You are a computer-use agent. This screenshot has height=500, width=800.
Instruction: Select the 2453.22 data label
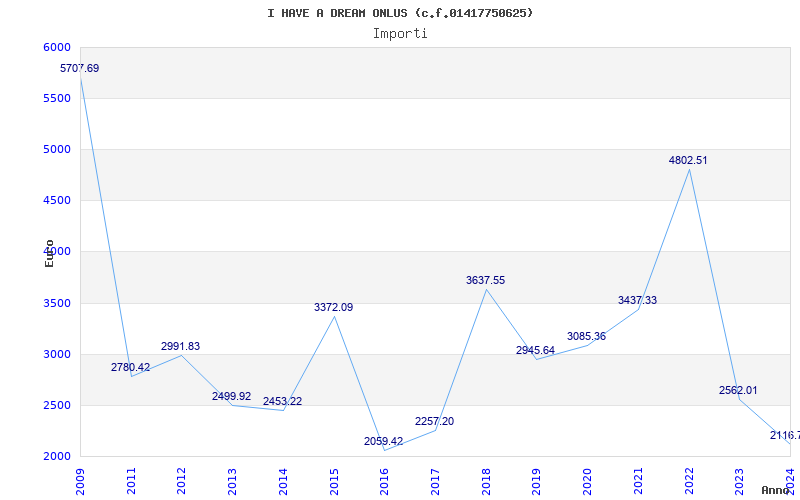click(283, 402)
